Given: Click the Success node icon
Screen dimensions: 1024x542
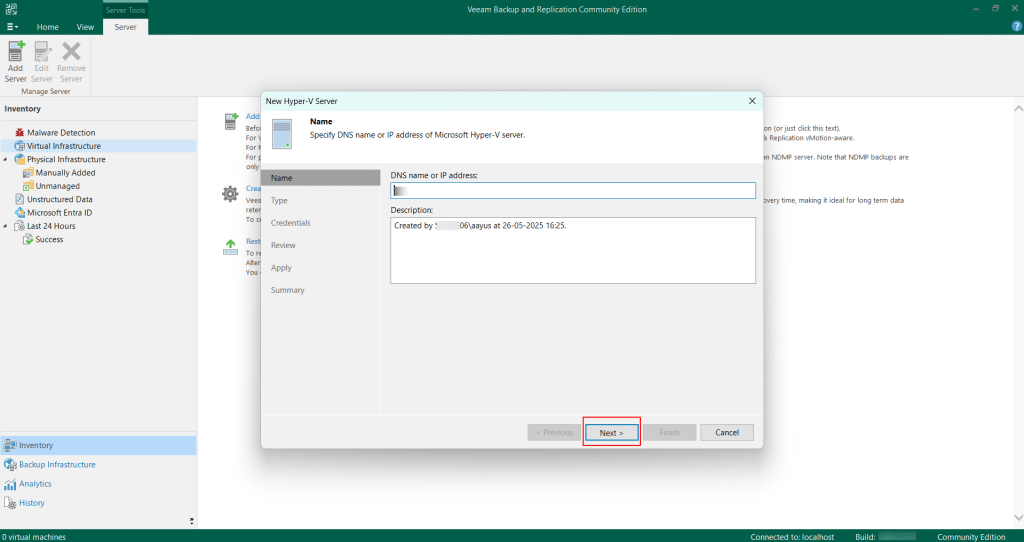Looking at the screenshot, I should tap(28, 239).
